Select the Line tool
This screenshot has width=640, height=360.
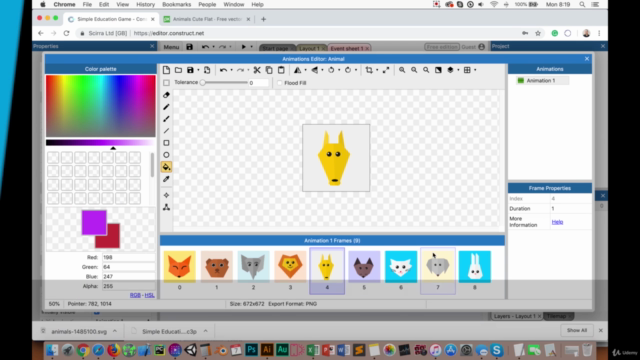[166, 131]
